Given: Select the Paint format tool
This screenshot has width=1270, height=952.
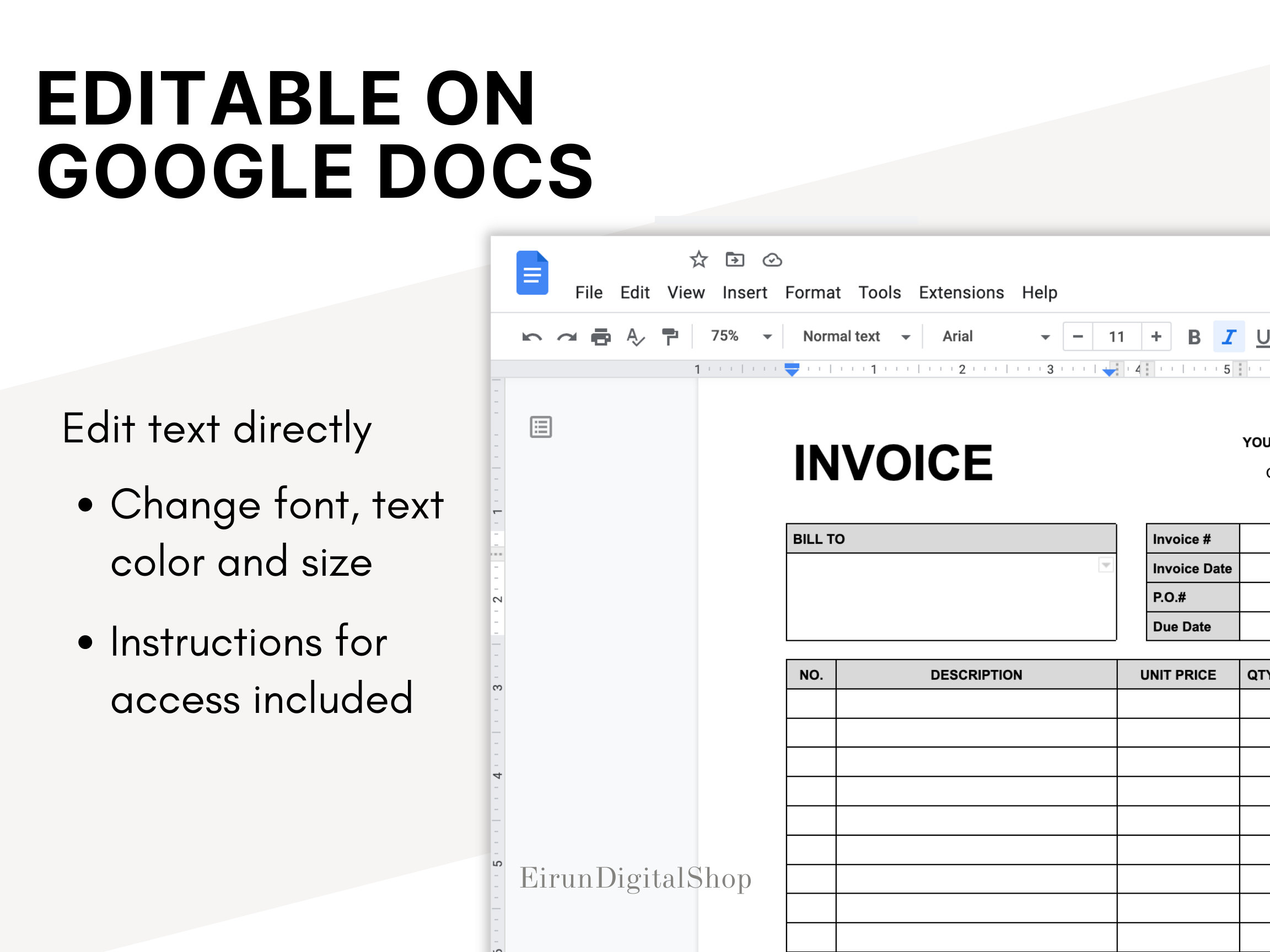Looking at the screenshot, I should coord(671,337).
